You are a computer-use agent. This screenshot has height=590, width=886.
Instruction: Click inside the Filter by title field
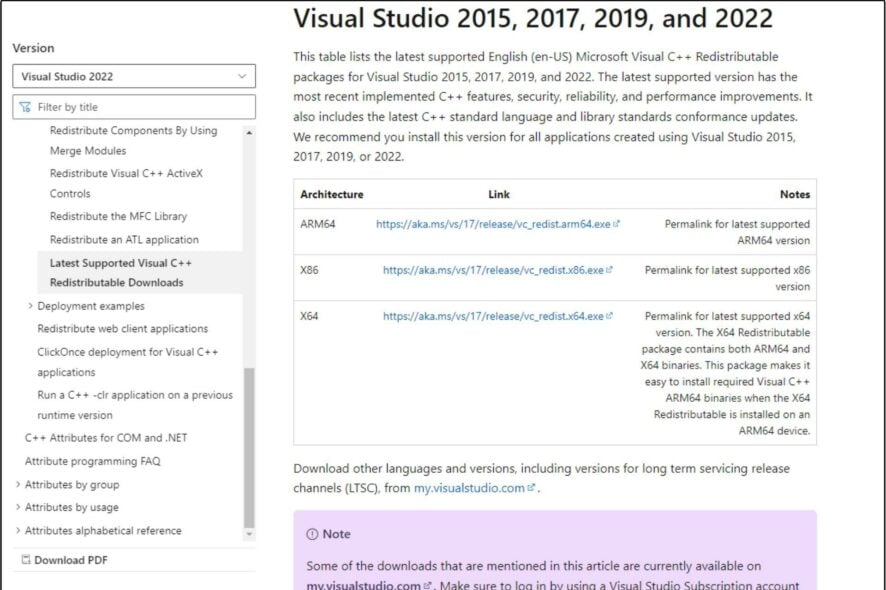(130, 106)
